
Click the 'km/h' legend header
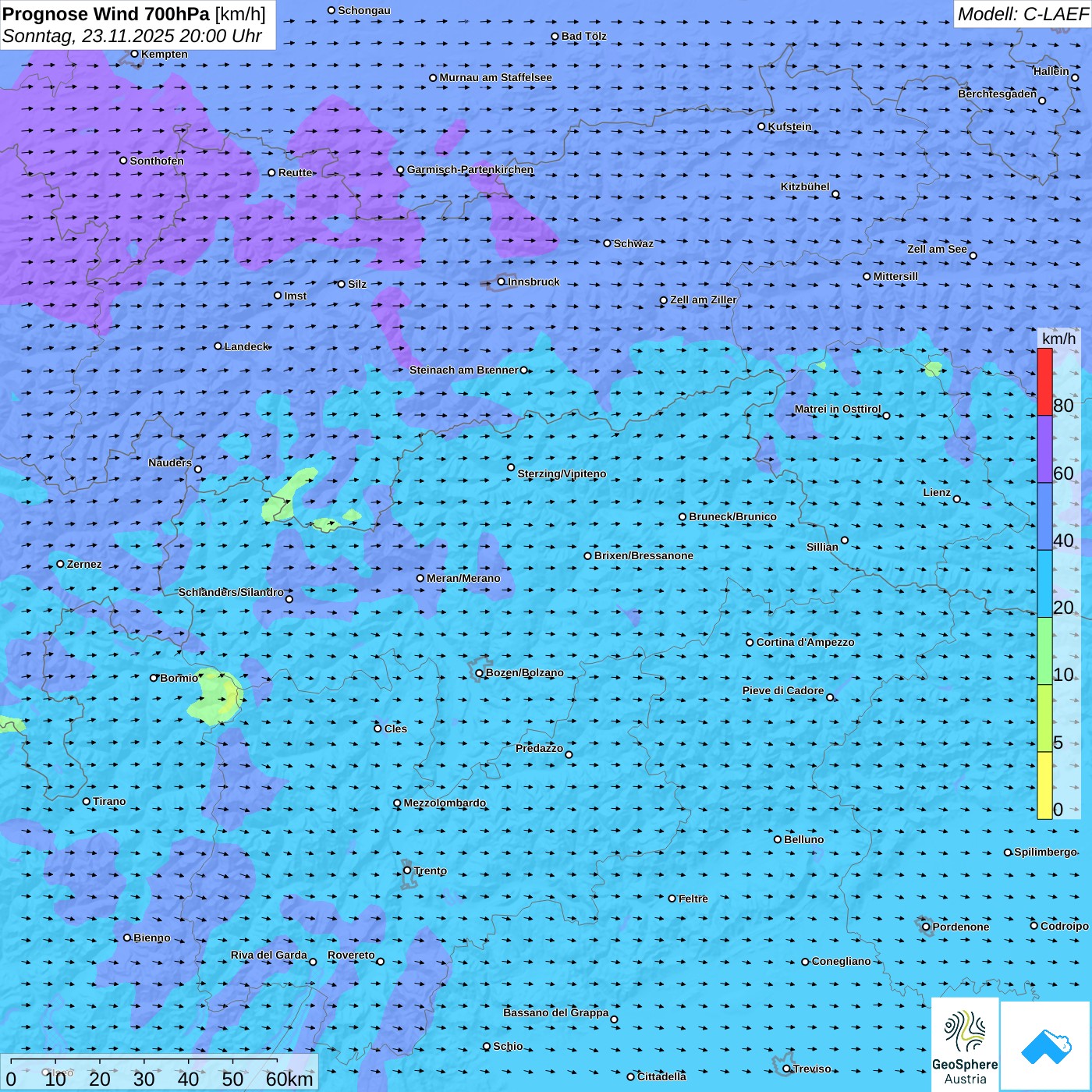point(1059,339)
